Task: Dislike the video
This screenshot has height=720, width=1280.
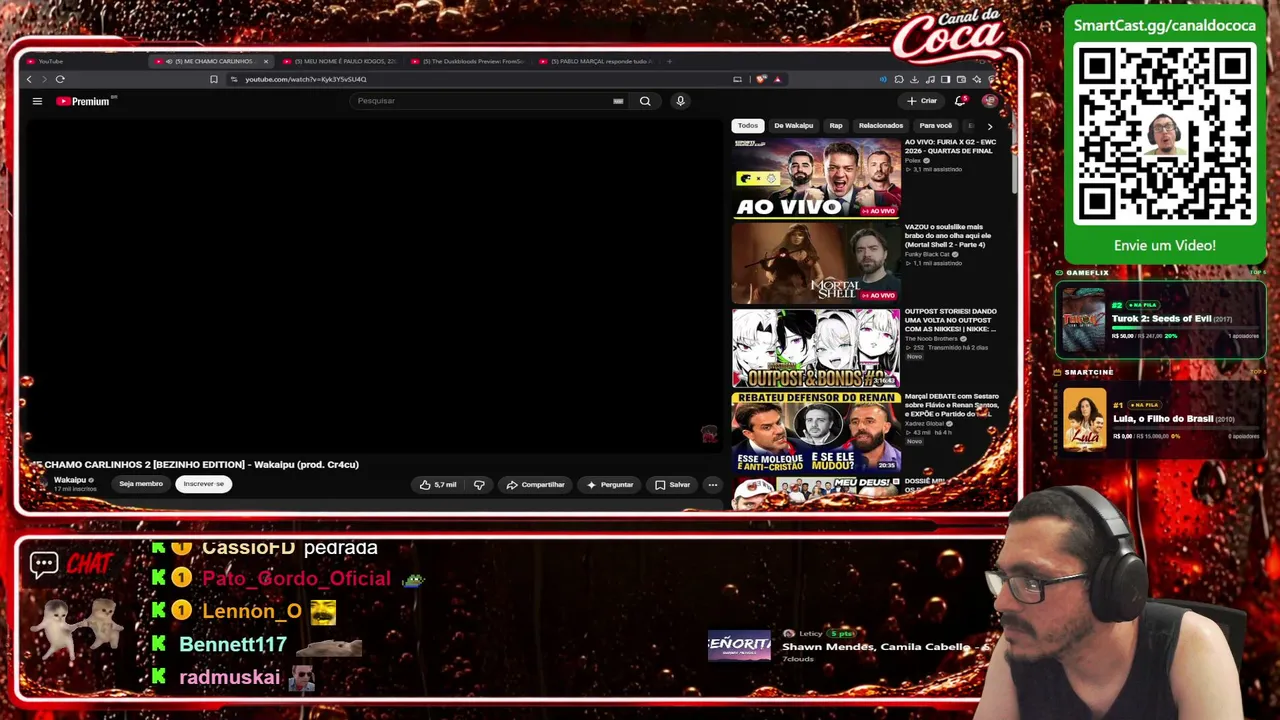Action: (479, 485)
